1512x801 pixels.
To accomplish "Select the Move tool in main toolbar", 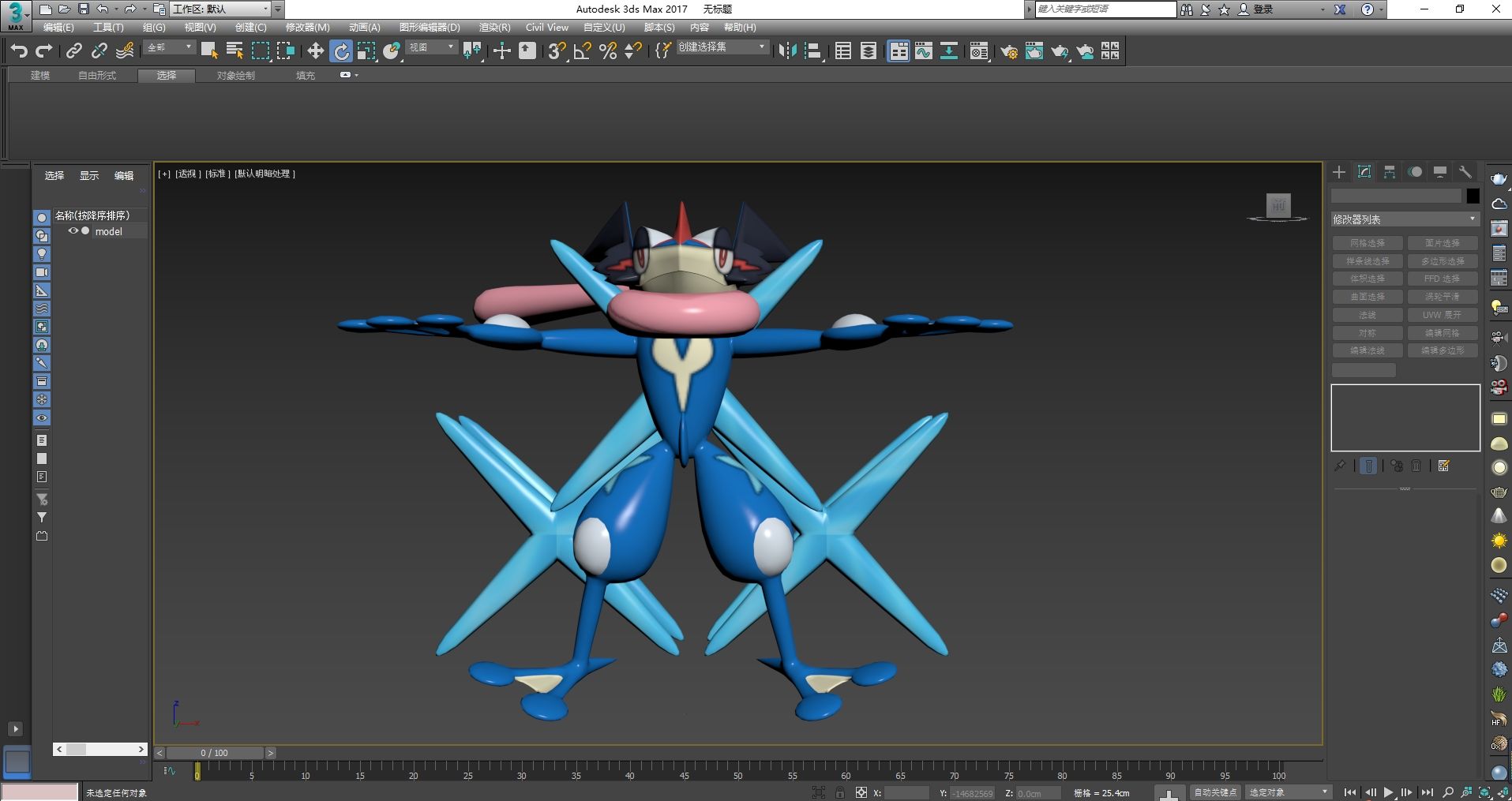I will click(x=315, y=51).
